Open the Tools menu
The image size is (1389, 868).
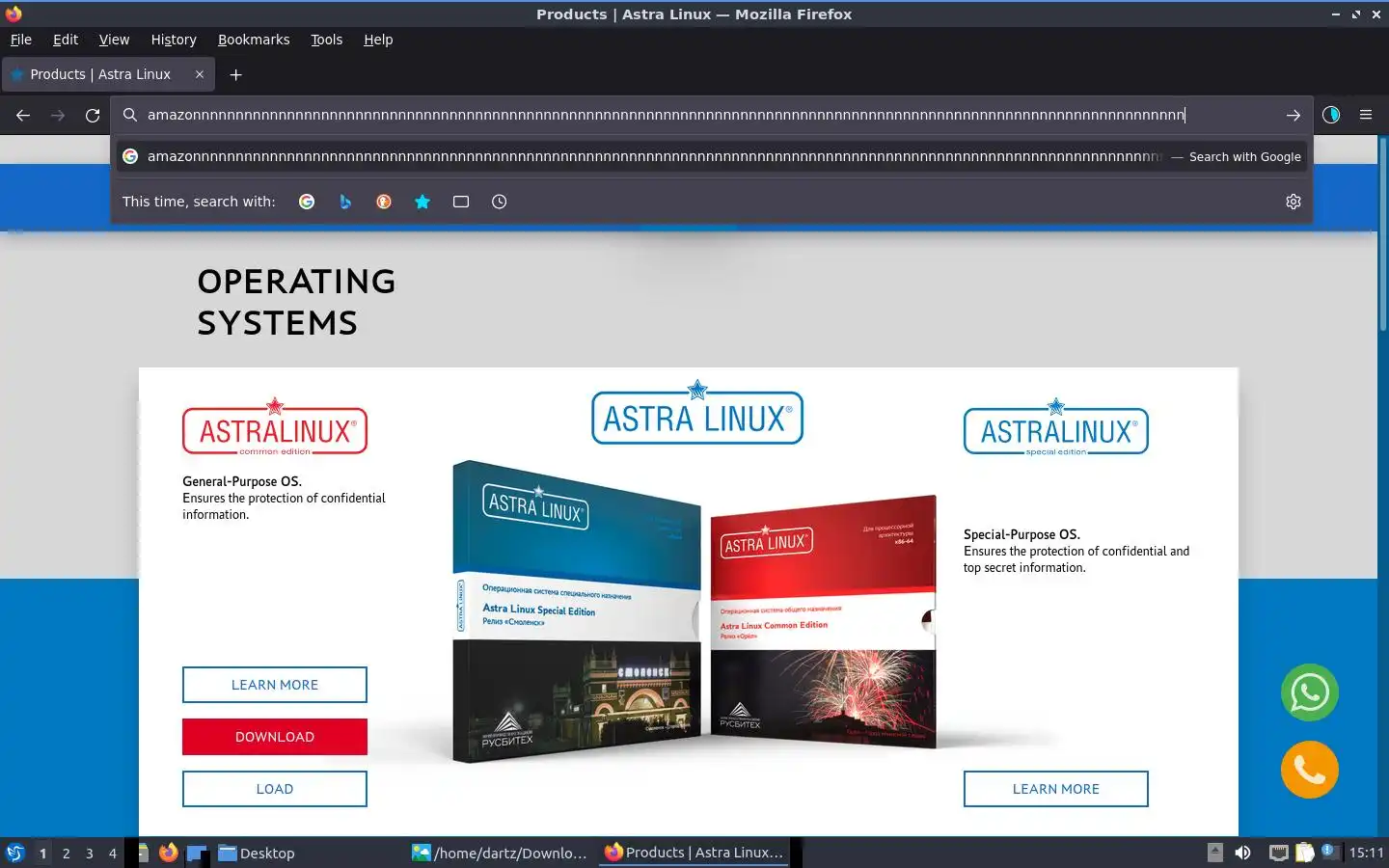pyautogui.click(x=326, y=40)
